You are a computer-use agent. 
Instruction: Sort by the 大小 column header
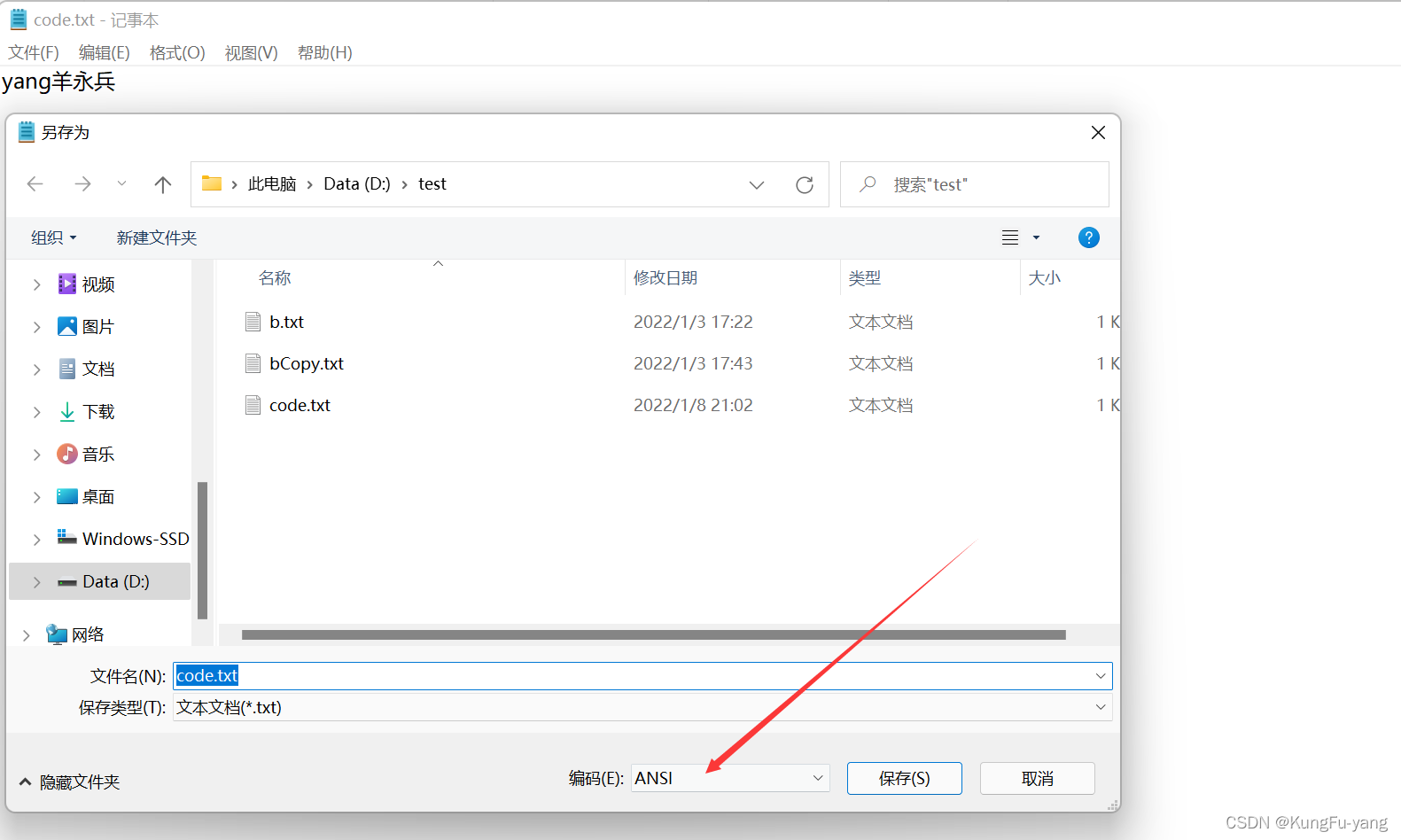[x=1044, y=278]
